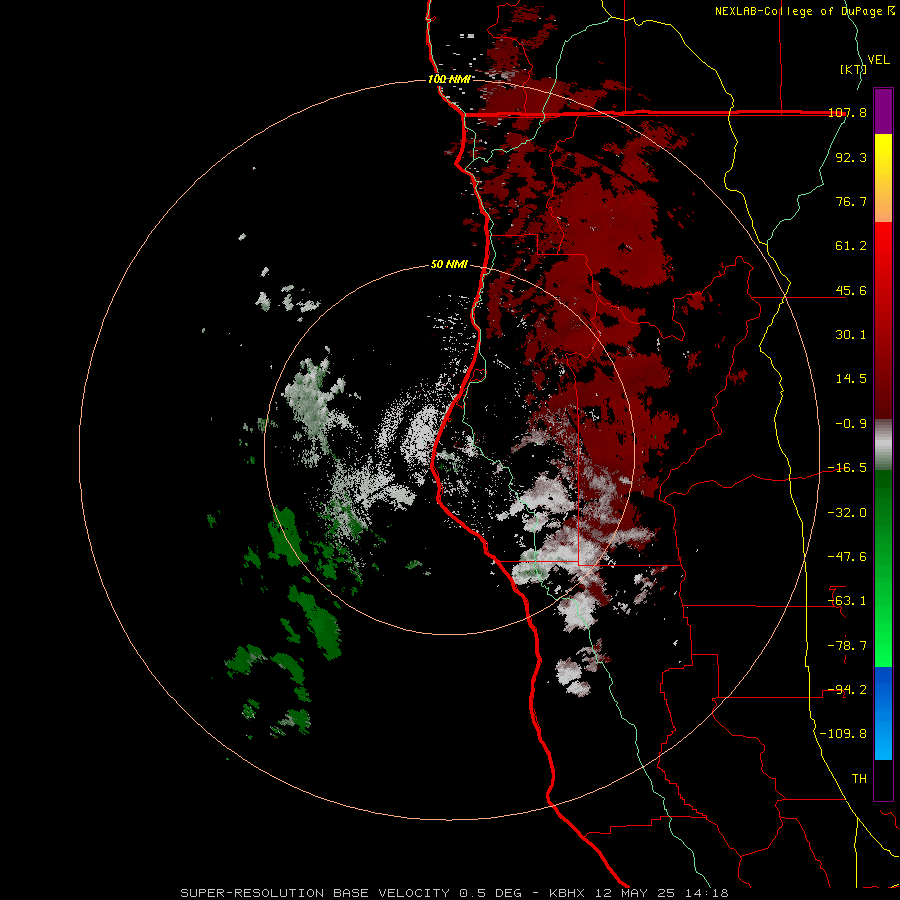Image resolution: width=900 pixels, height=900 pixels.
Task: Click the -63.1 velocity scale value
Action: [847, 601]
